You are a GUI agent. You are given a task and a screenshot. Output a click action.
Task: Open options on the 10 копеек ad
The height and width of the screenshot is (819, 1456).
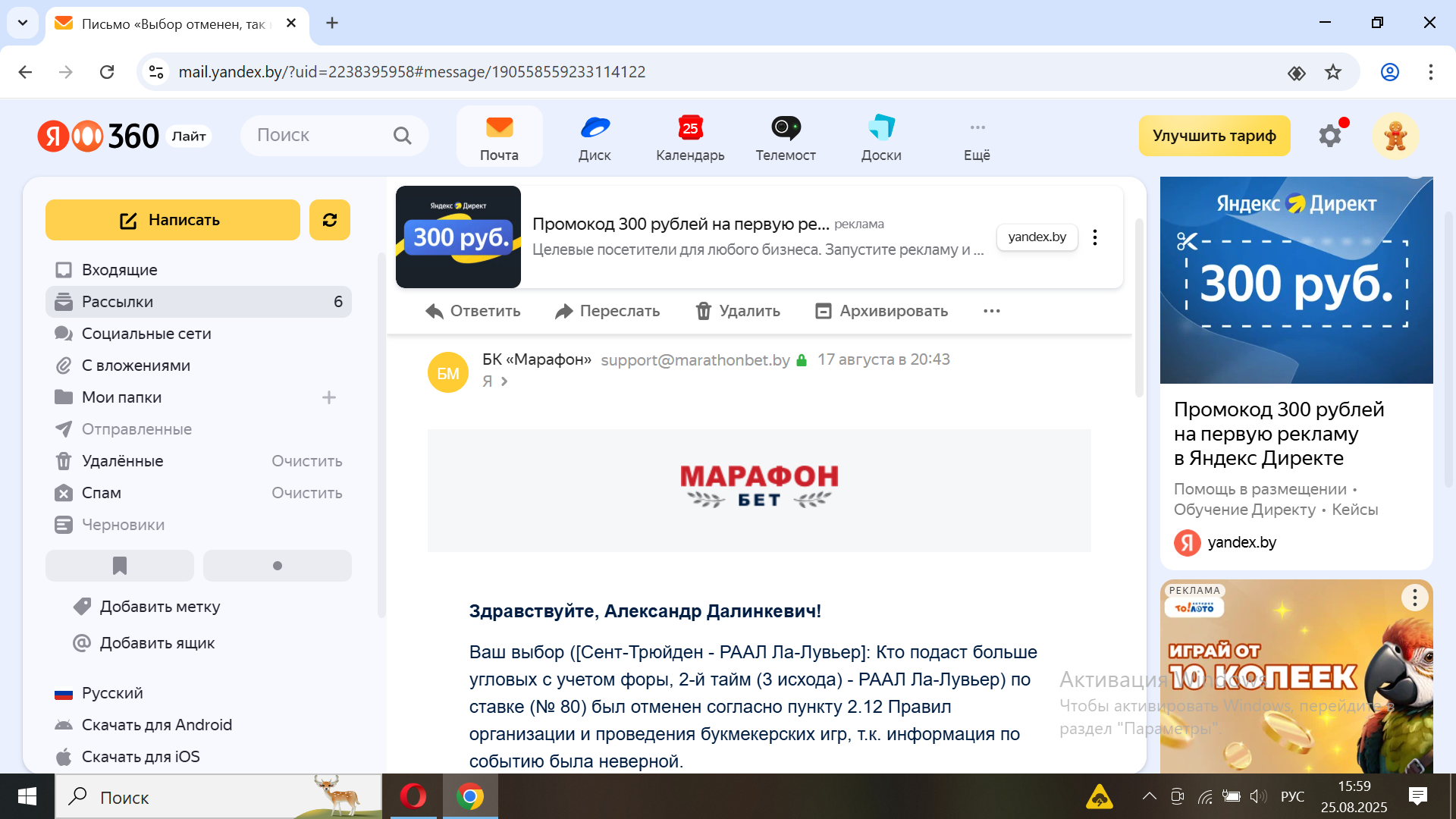(1414, 598)
